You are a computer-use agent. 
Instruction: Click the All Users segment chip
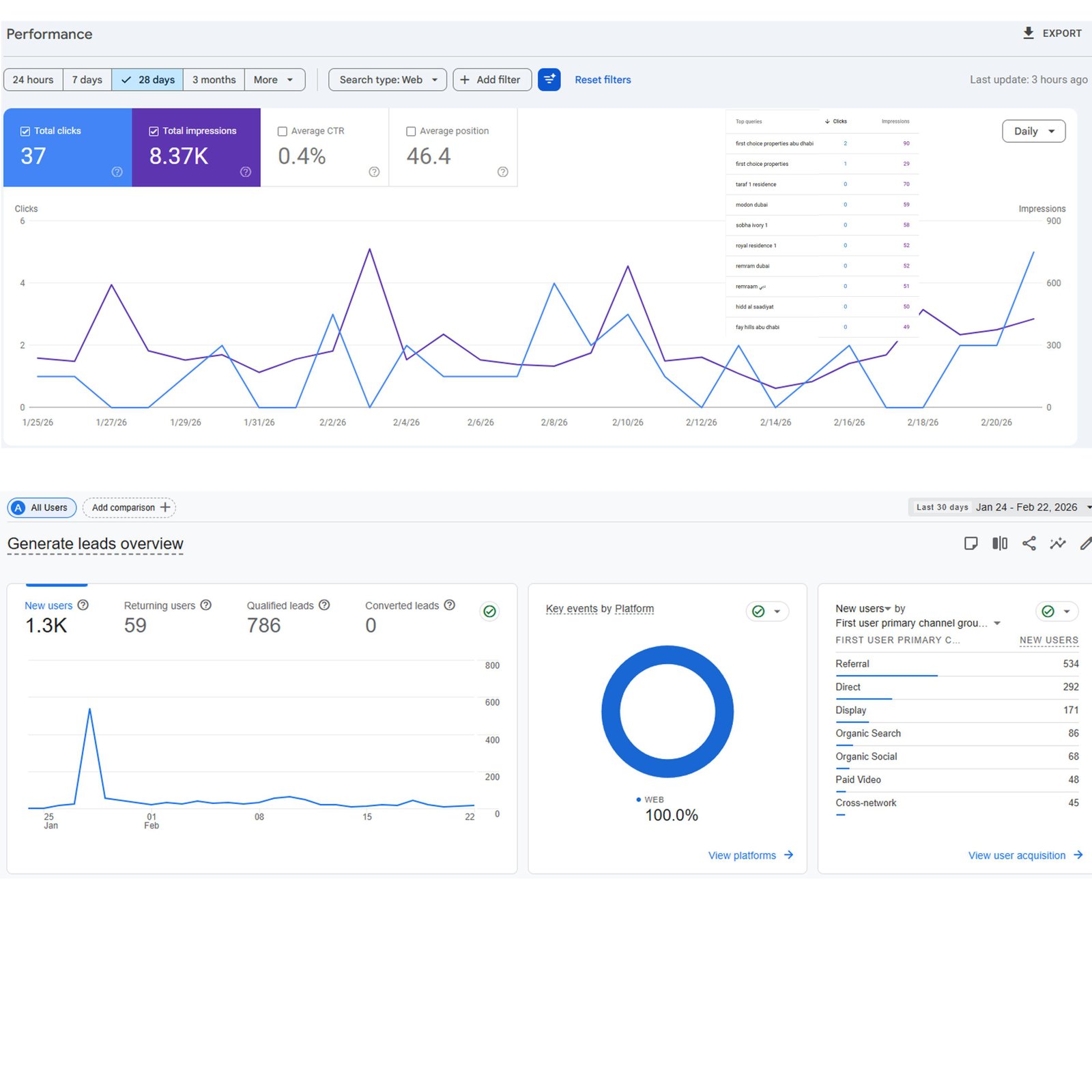(42, 508)
